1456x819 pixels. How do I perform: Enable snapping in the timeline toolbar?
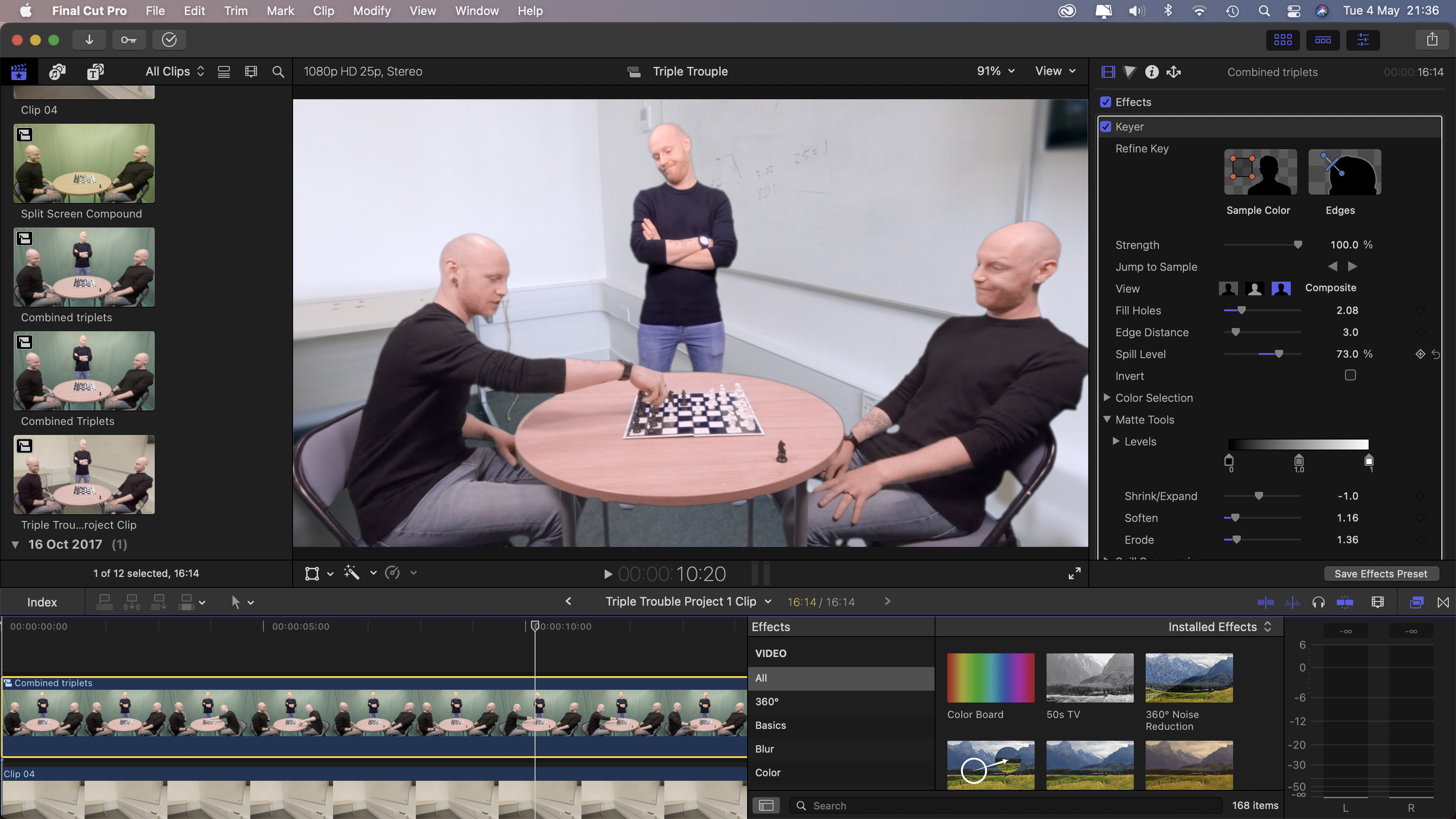click(x=1345, y=602)
